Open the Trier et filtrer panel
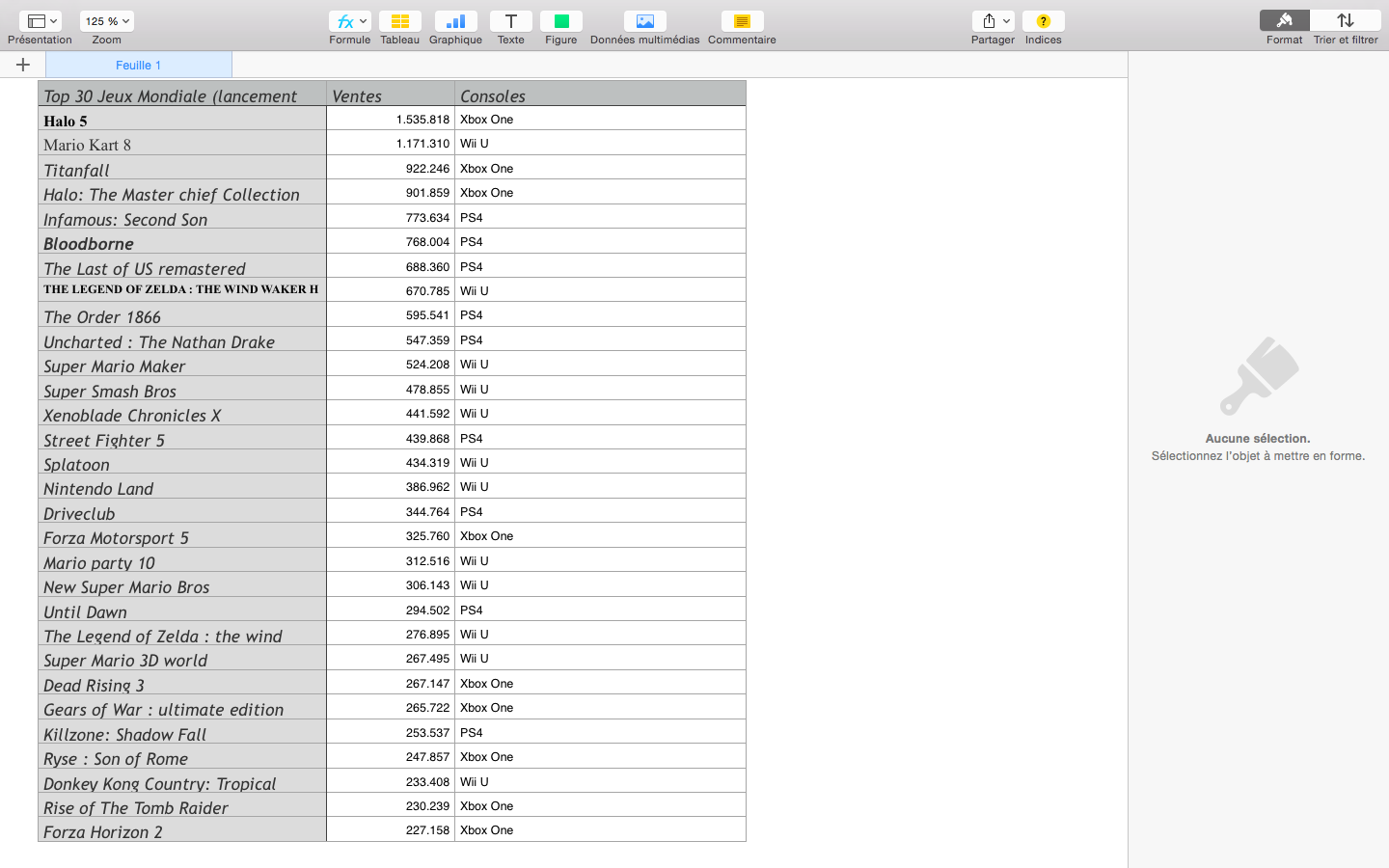 click(1346, 21)
